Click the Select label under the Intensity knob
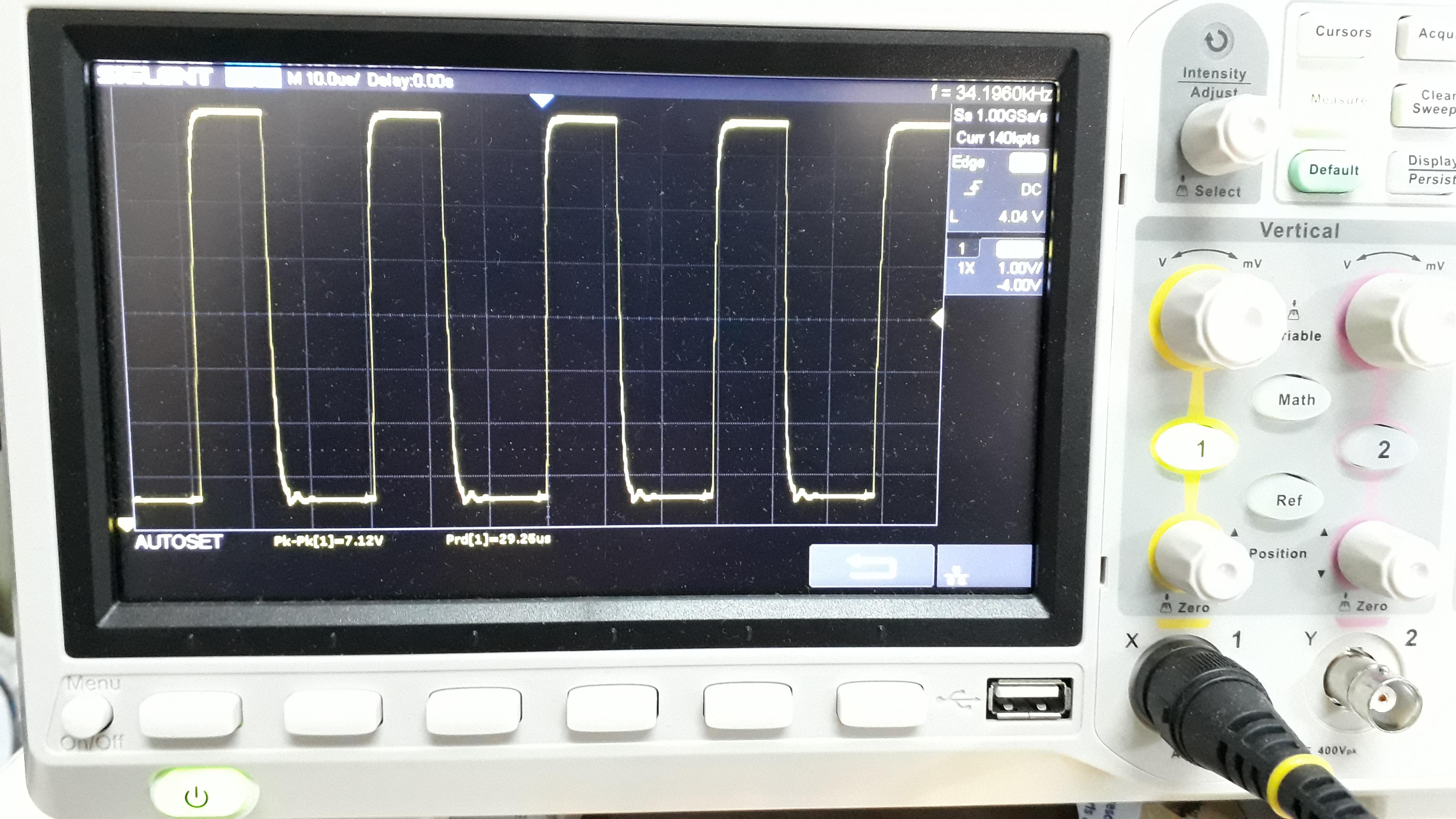Screen dimensions: 1456x819 (1217, 192)
